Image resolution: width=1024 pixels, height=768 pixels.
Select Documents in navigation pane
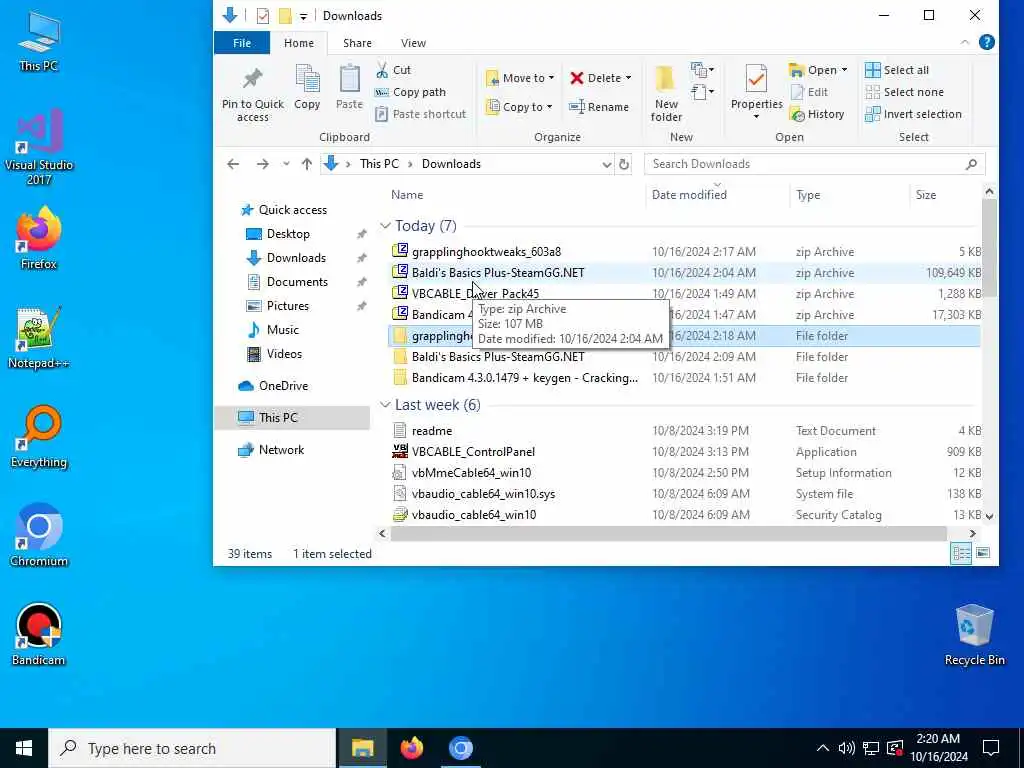point(297,281)
